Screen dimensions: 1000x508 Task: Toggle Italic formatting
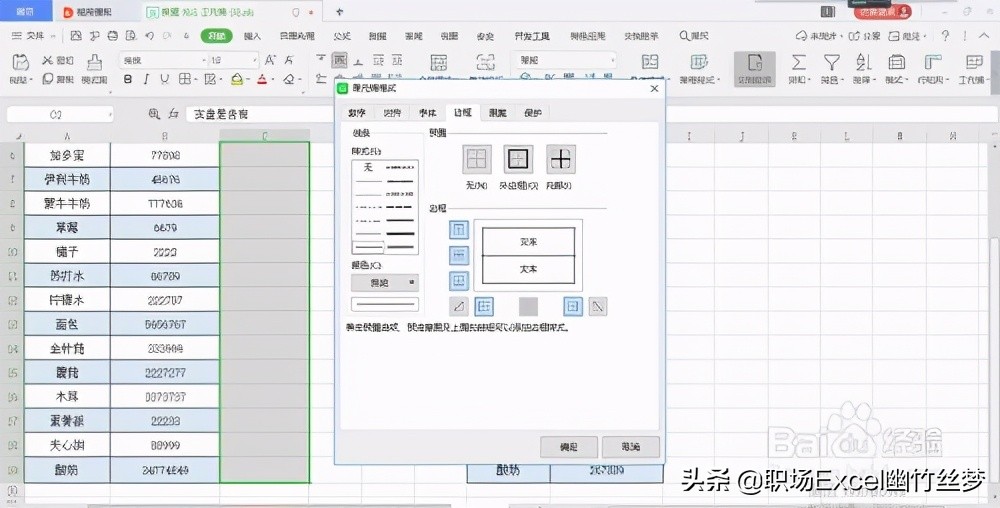146,79
